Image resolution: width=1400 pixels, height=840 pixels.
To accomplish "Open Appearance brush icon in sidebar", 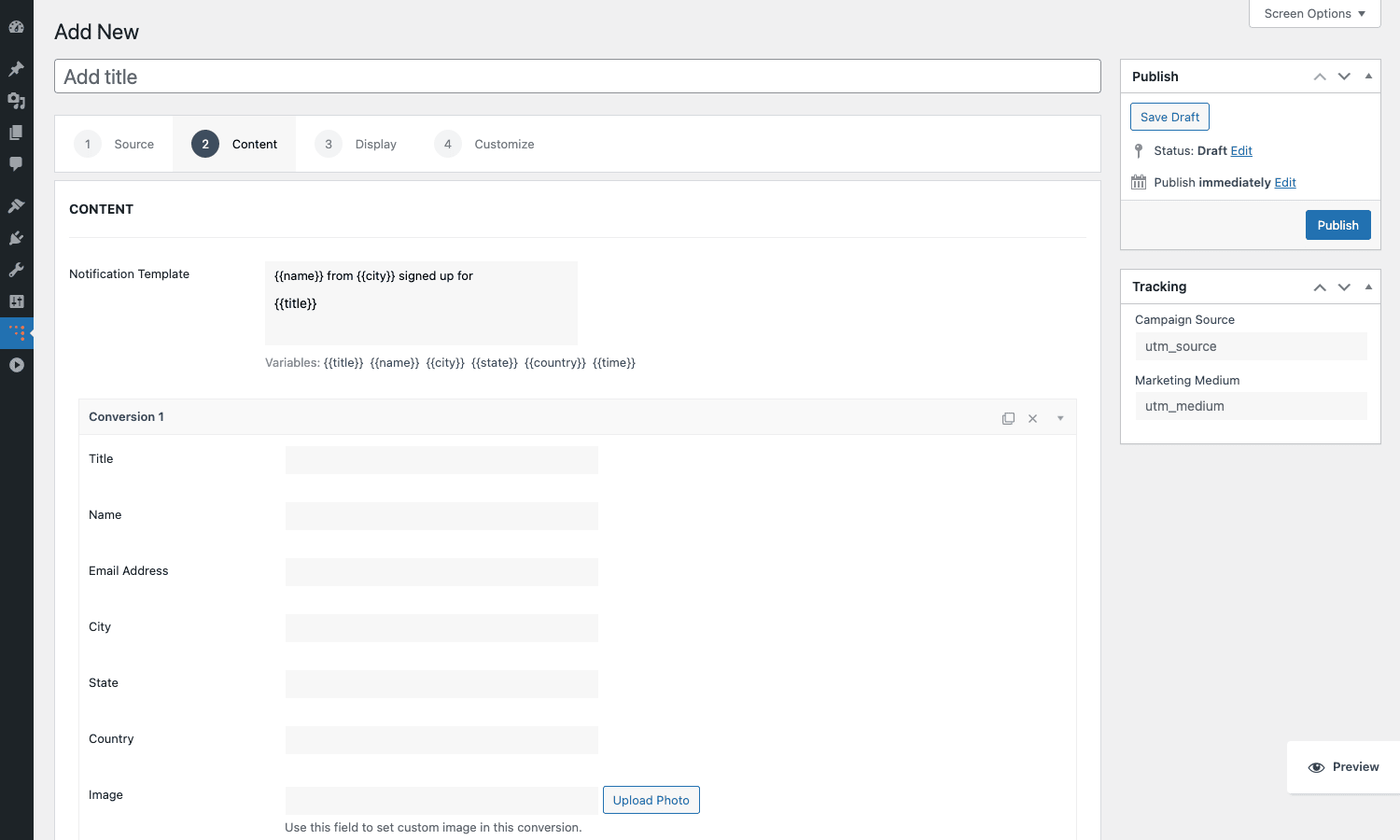I will [16, 205].
